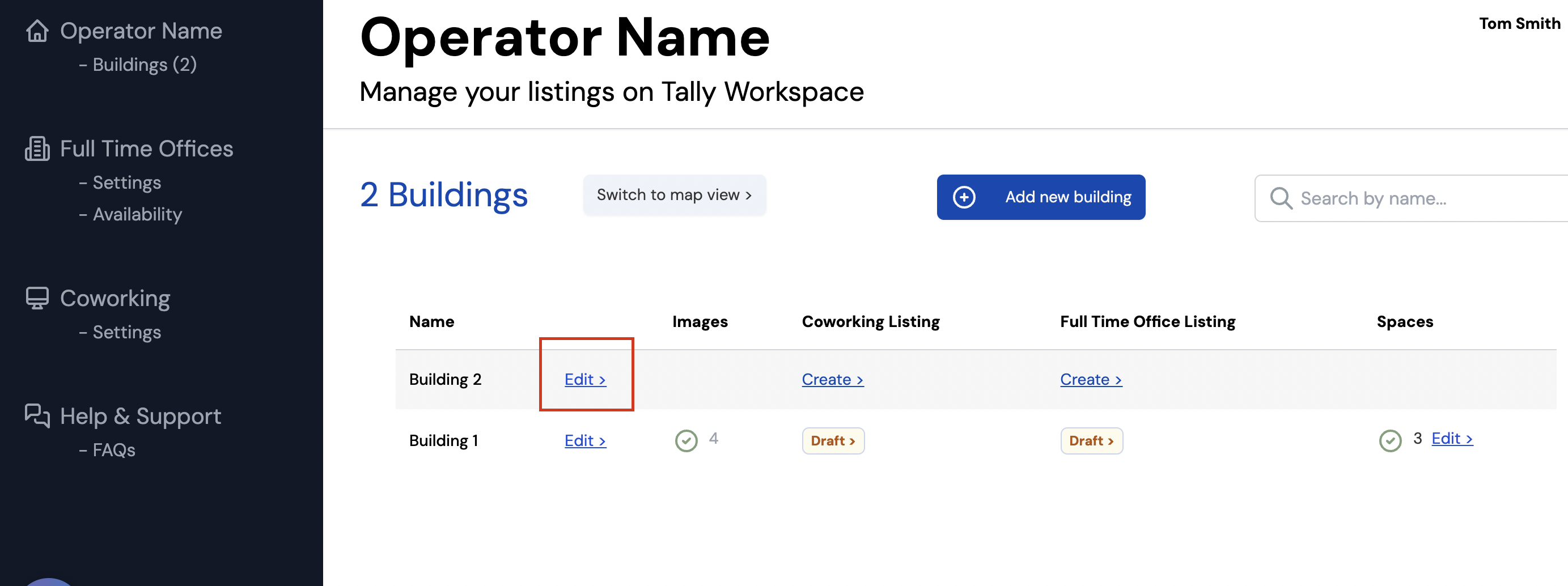Click the Tom Smith user name
The image size is (1568, 586).
(1520, 23)
